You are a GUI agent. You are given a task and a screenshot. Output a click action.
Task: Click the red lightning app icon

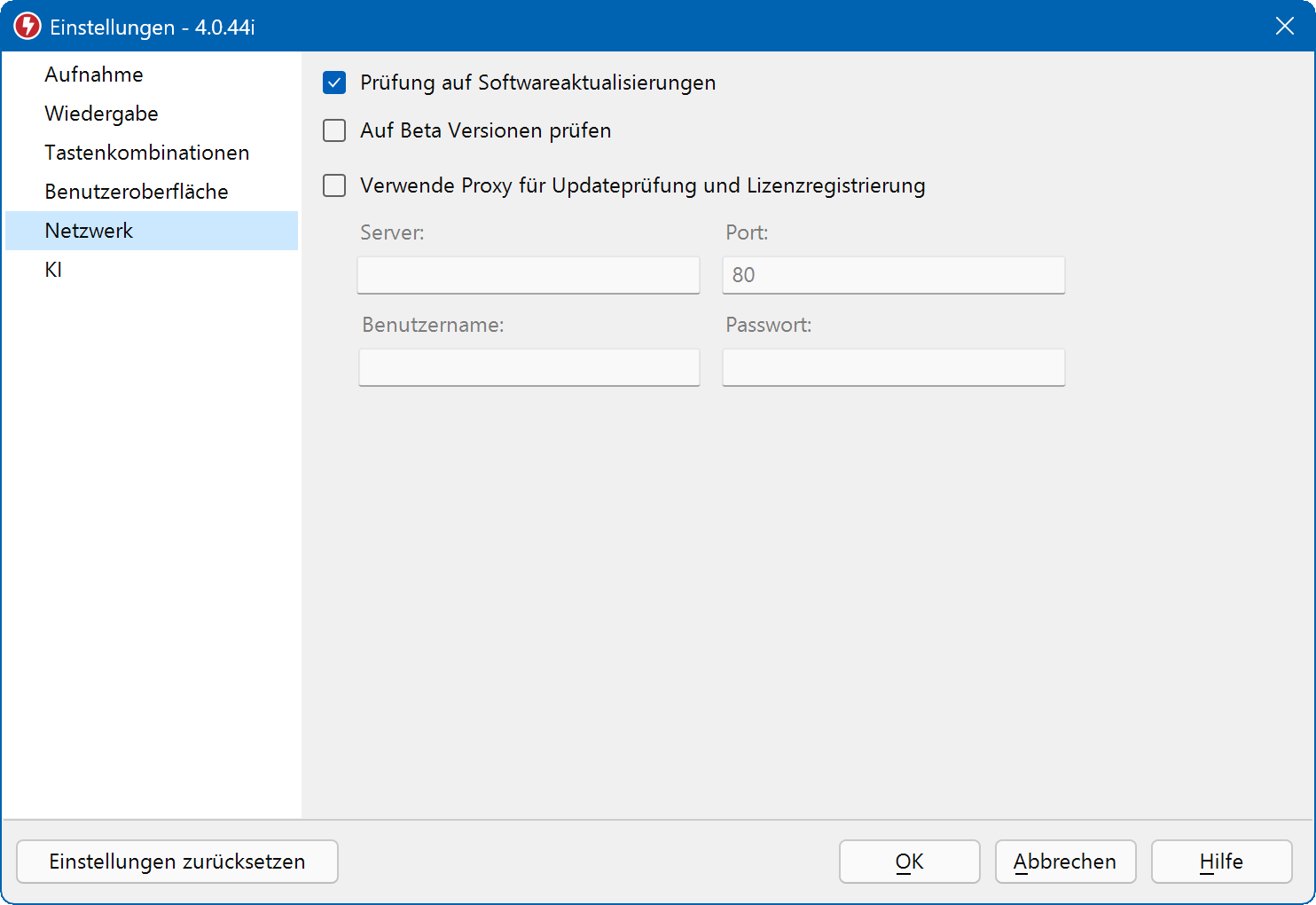(x=27, y=27)
